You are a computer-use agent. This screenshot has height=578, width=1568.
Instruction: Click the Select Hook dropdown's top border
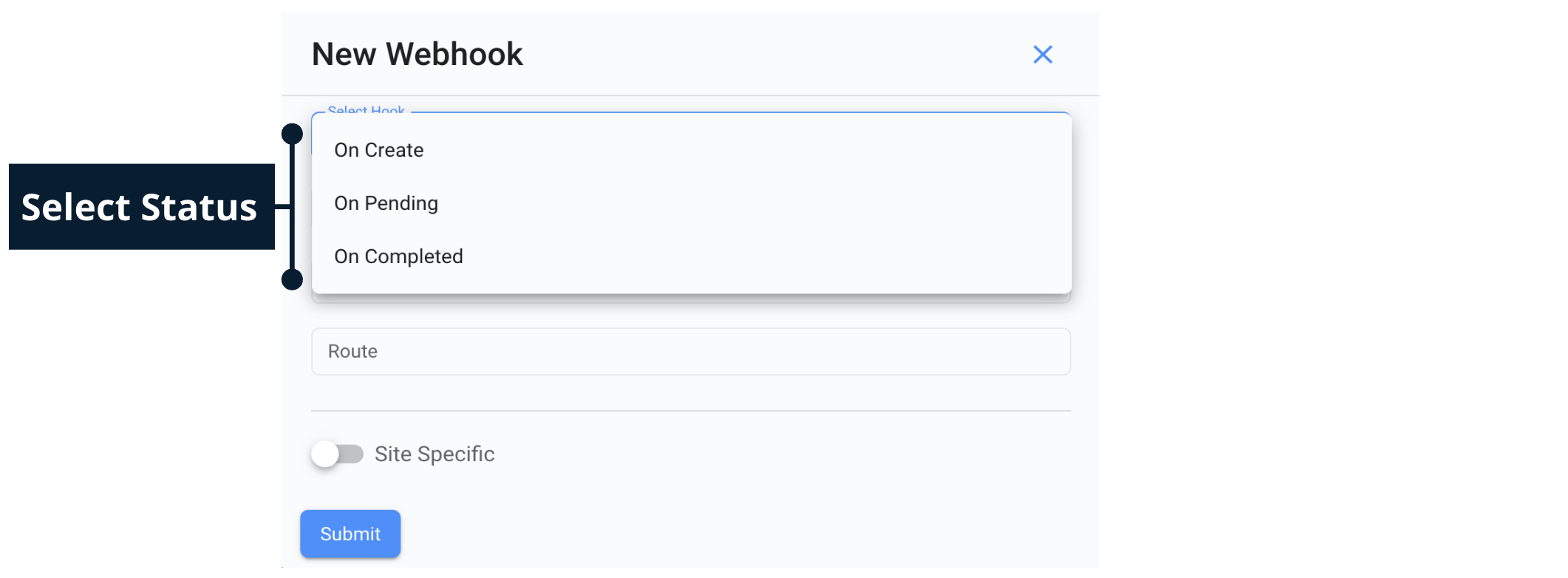click(739, 112)
